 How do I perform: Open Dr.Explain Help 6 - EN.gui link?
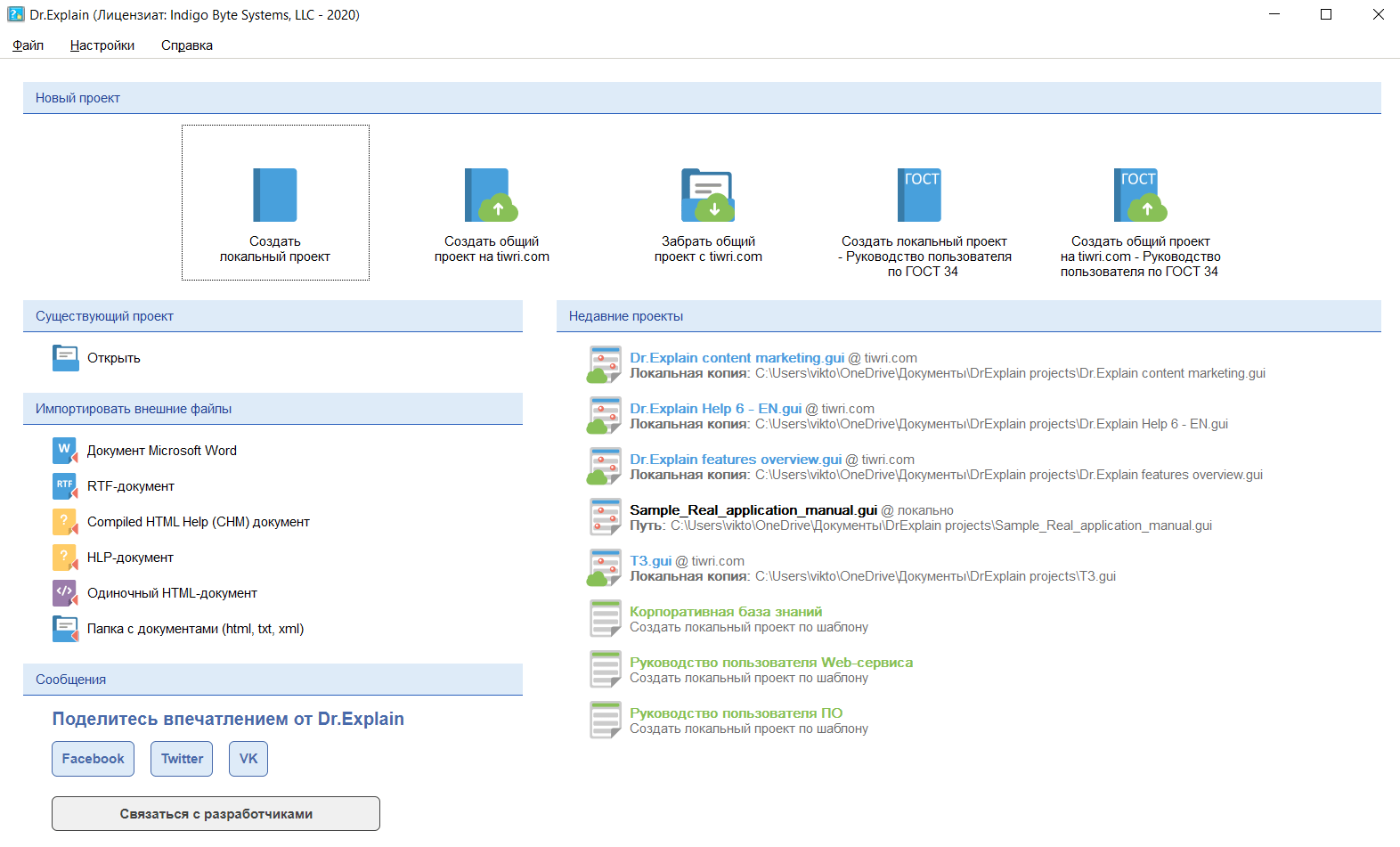716,409
